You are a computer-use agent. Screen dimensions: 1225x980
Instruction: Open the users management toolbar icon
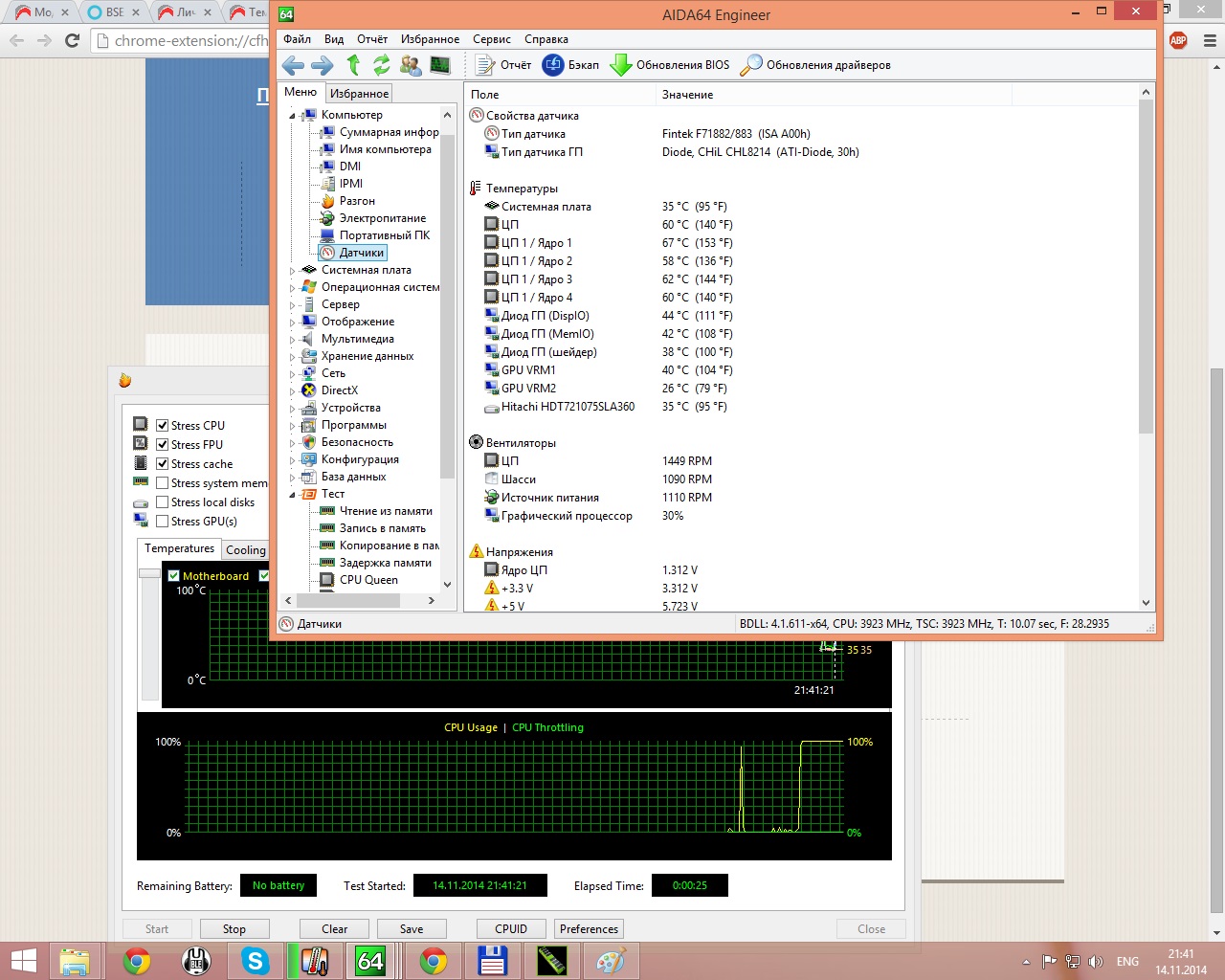411,65
